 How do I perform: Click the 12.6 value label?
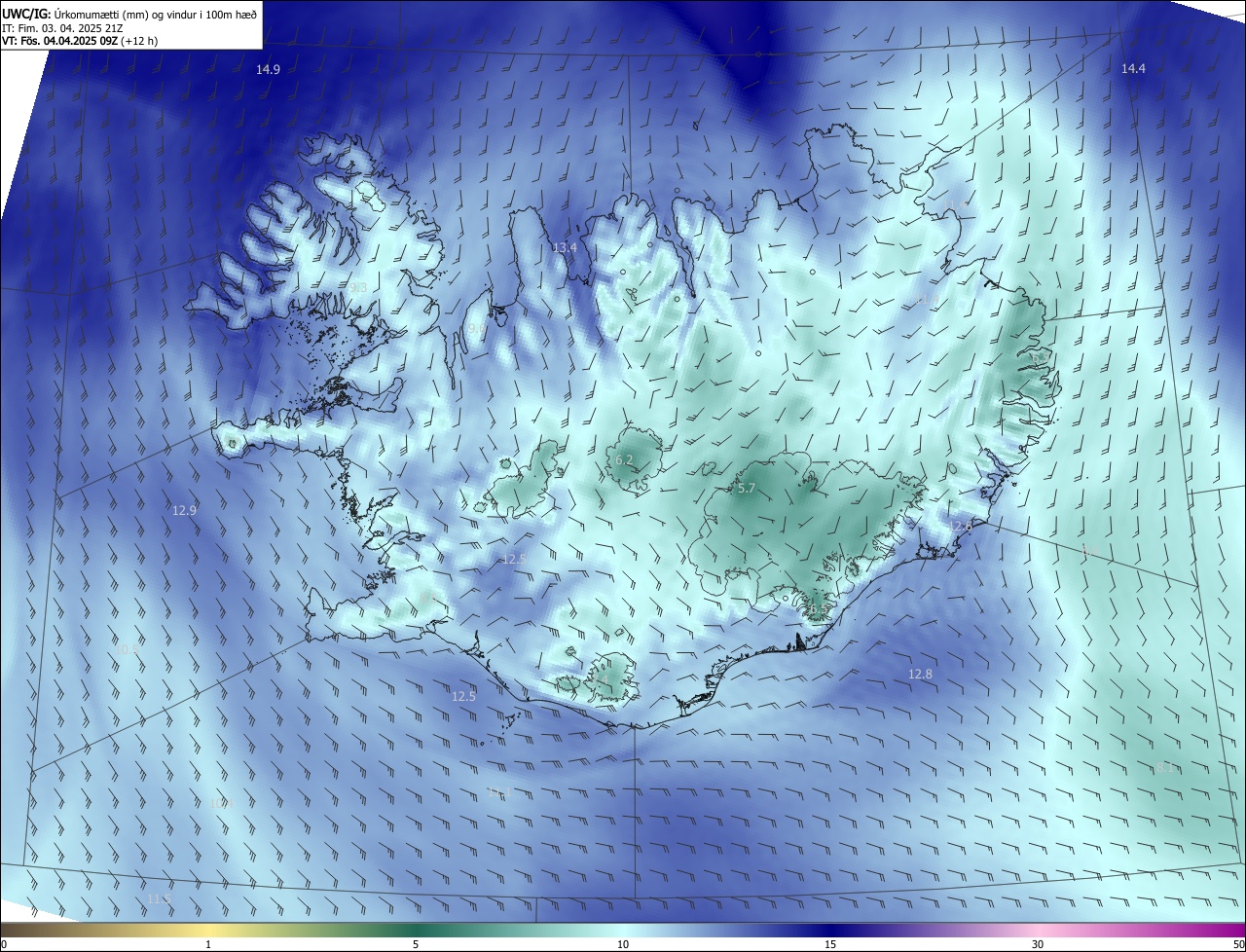(x=961, y=526)
